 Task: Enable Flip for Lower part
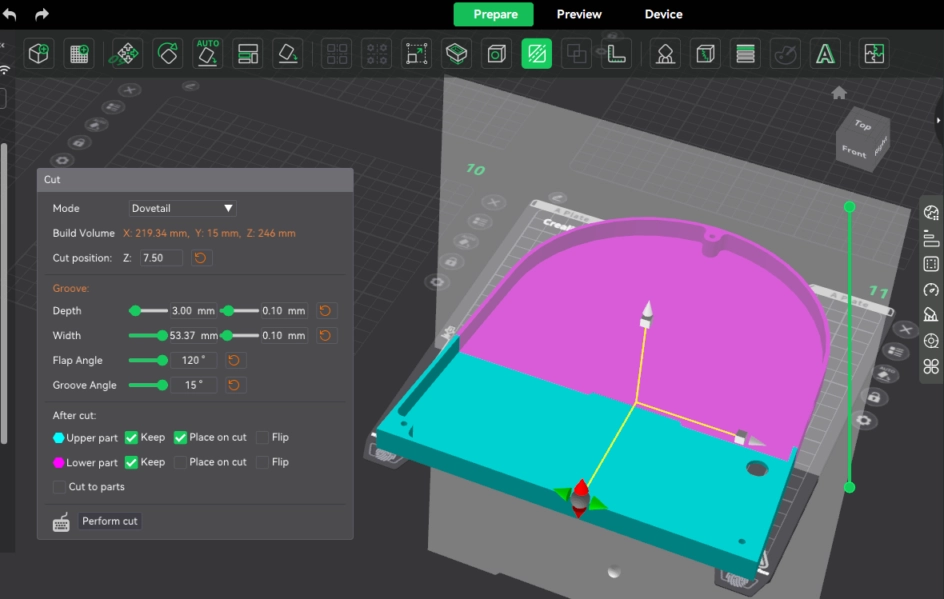(262, 462)
